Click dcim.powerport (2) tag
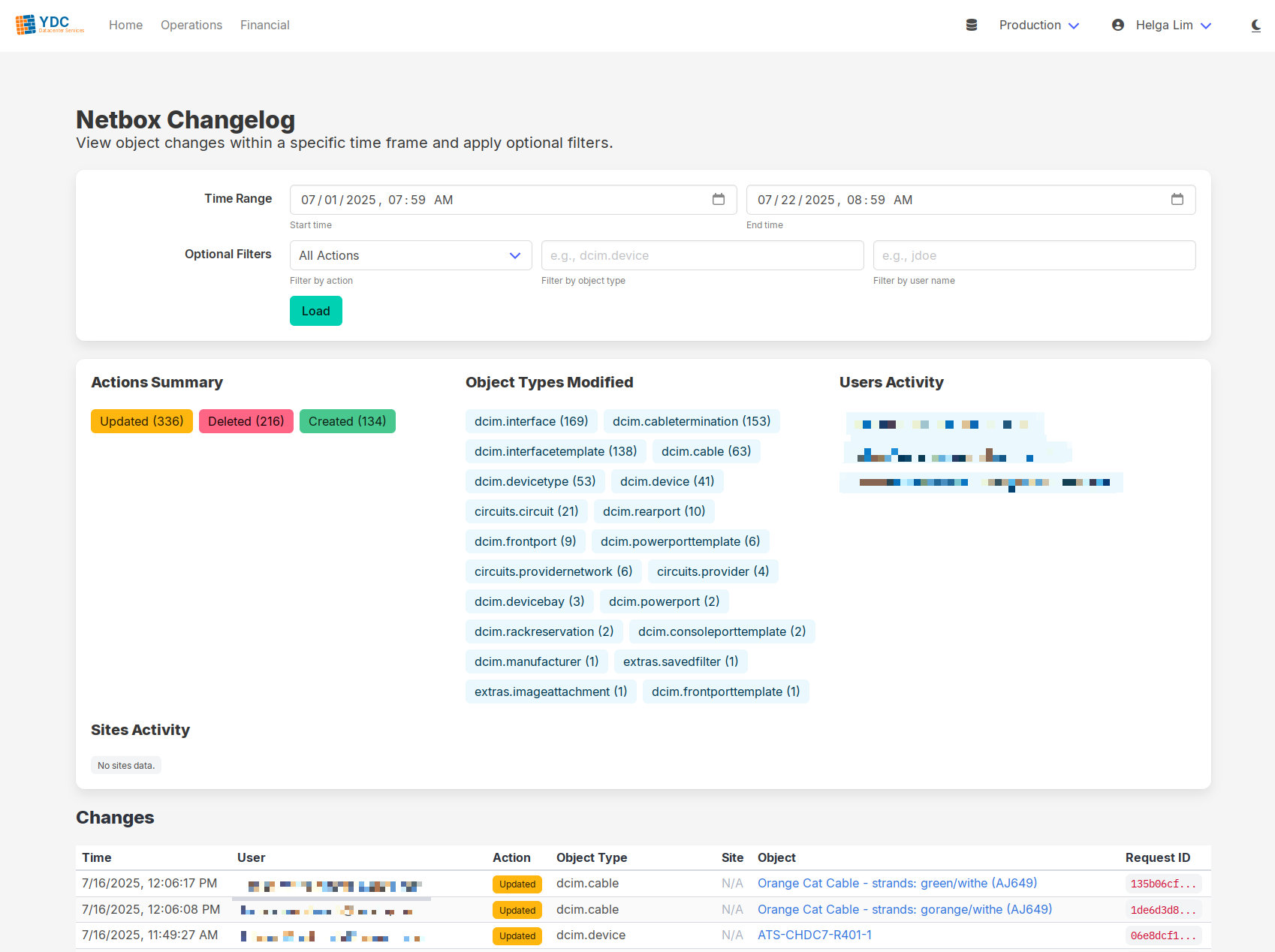 point(665,601)
